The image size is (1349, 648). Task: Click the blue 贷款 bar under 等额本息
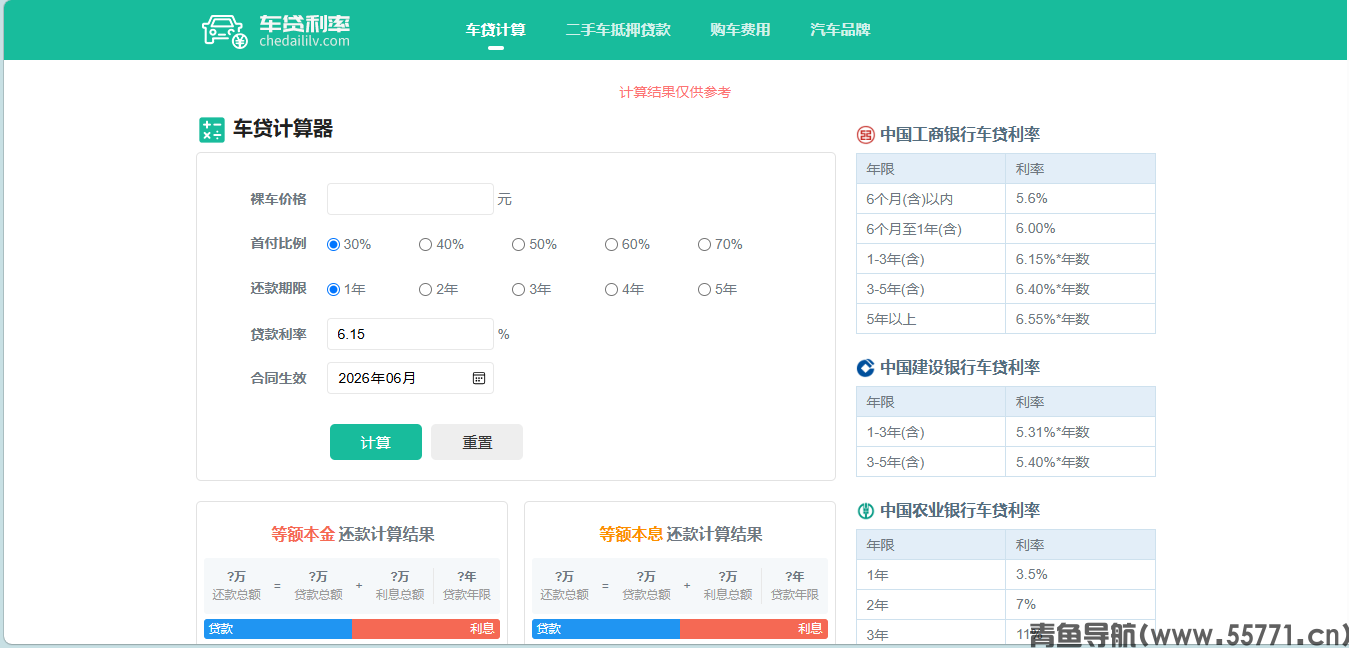(606, 629)
